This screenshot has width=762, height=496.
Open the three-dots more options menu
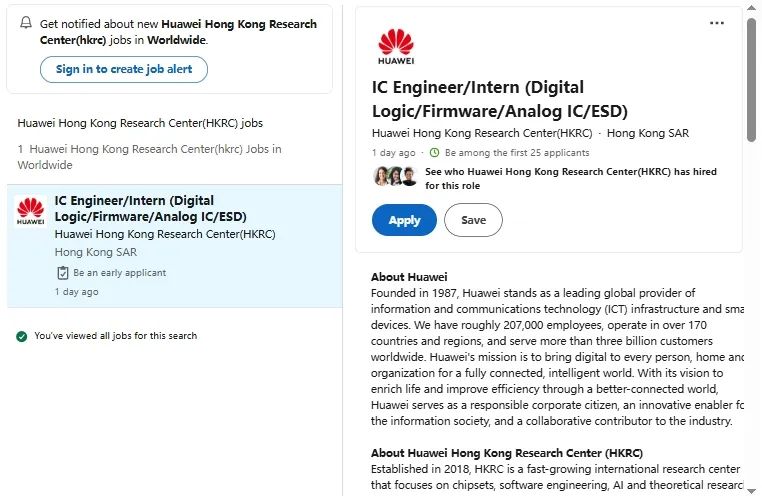pos(717,23)
